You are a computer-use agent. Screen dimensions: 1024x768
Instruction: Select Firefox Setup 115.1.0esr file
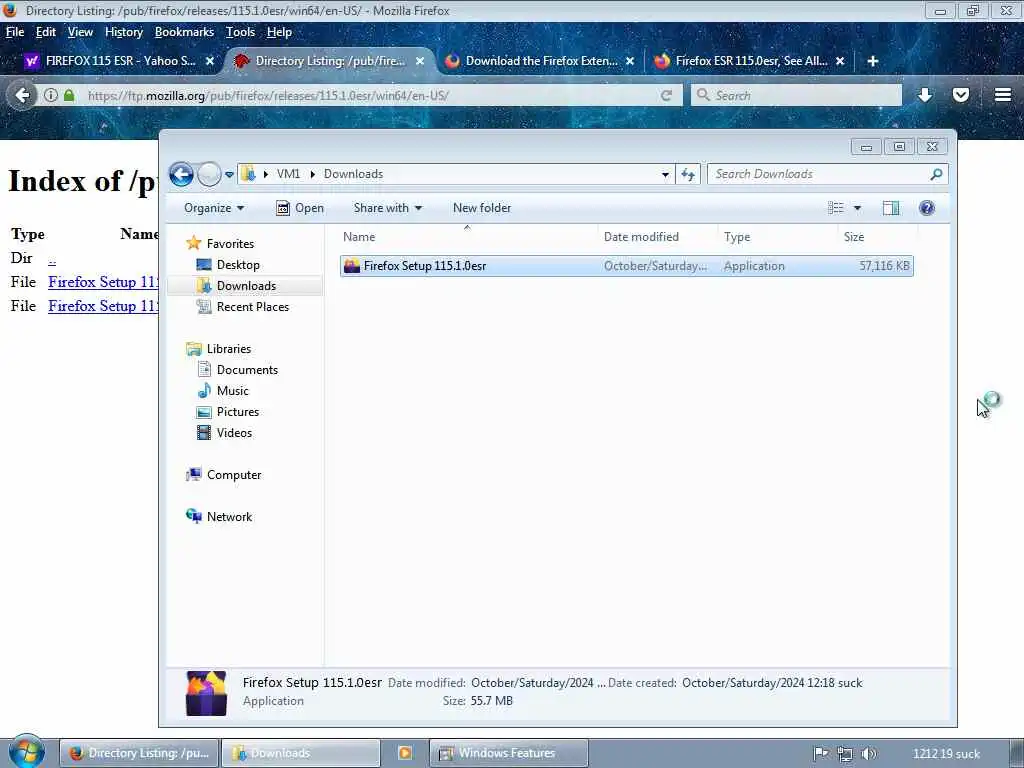coord(626,266)
